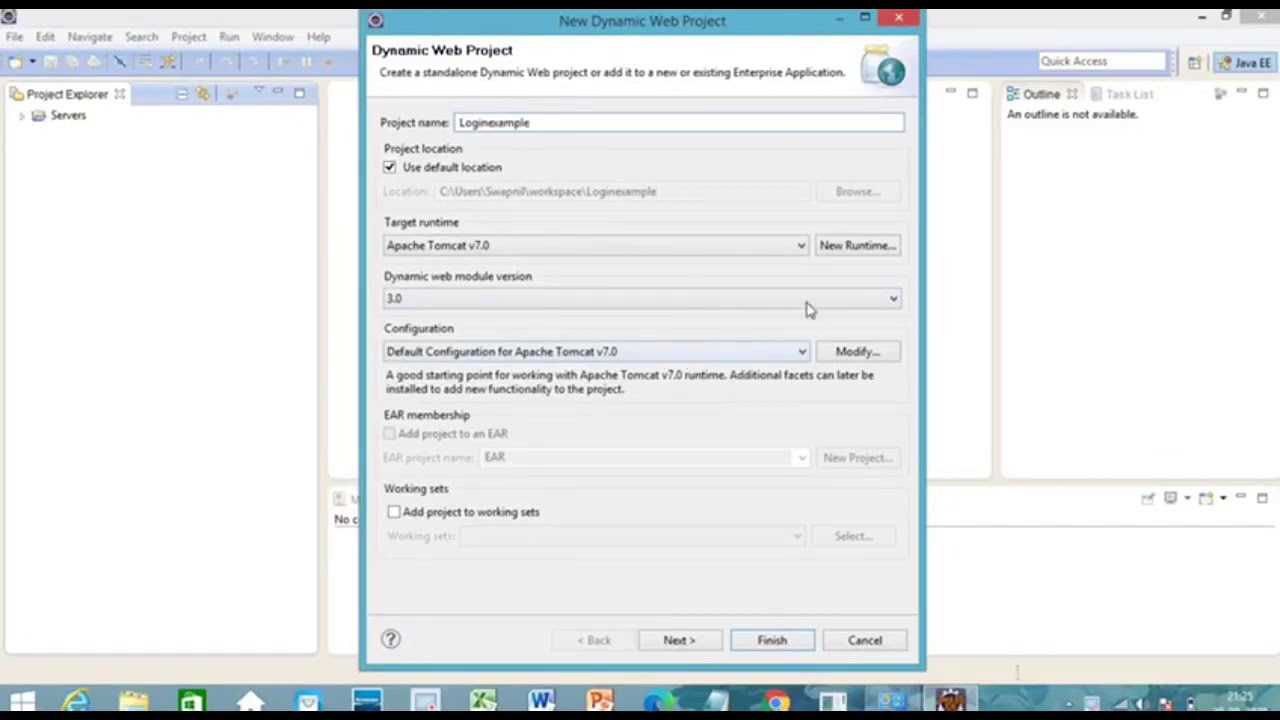Open the Run menu
This screenshot has width=1280, height=720.
tap(230, 37)
